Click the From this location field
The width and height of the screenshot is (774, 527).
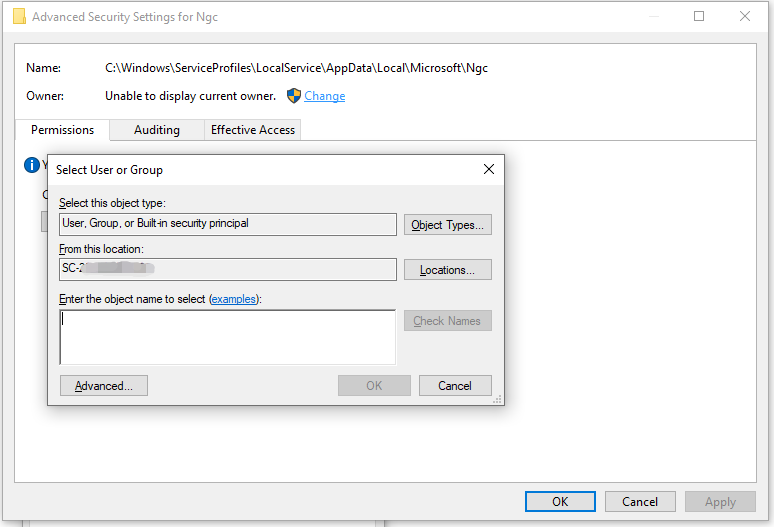[x=228, y=269]
